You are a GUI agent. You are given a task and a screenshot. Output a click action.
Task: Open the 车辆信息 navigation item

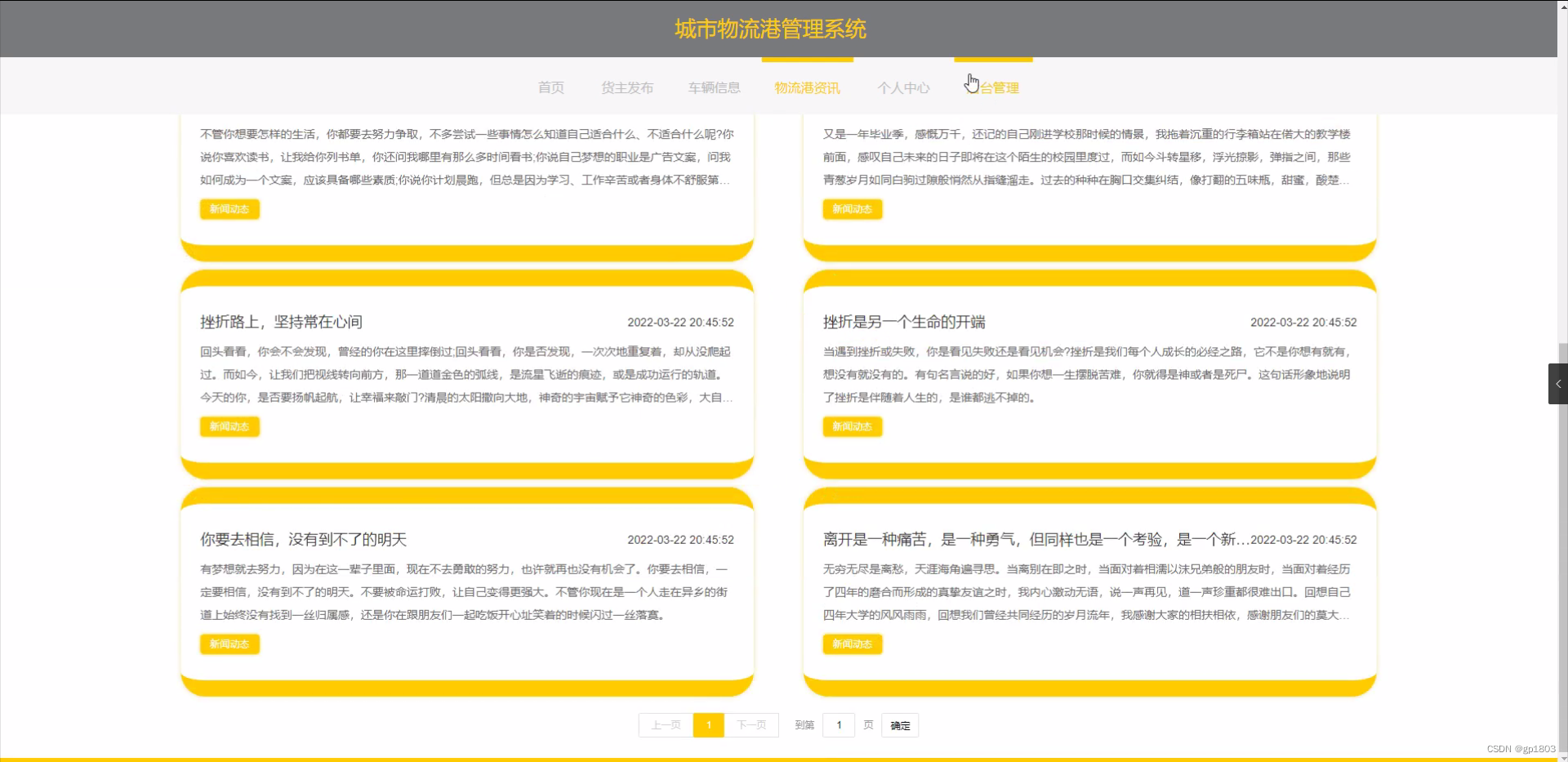coord(714,87)
